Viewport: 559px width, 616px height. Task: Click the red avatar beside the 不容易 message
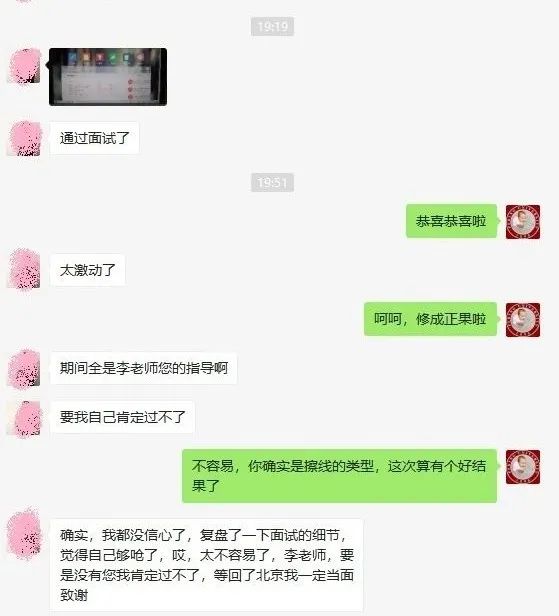[x=522, y=467]
